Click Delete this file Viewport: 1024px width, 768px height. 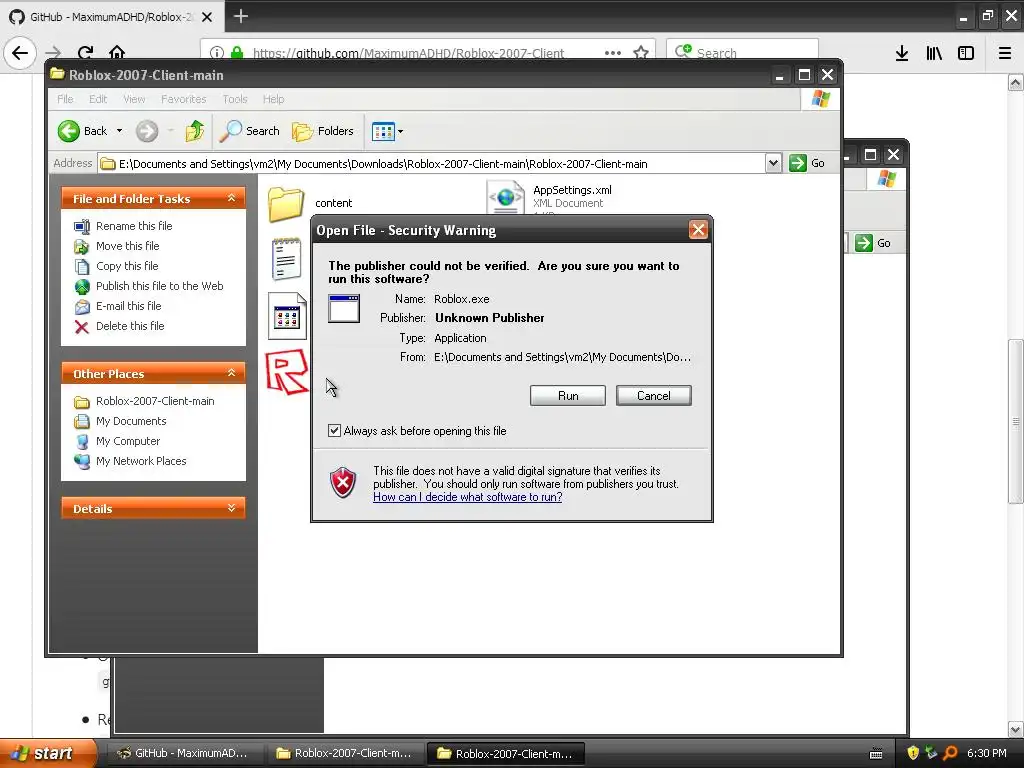click(130, 326)
